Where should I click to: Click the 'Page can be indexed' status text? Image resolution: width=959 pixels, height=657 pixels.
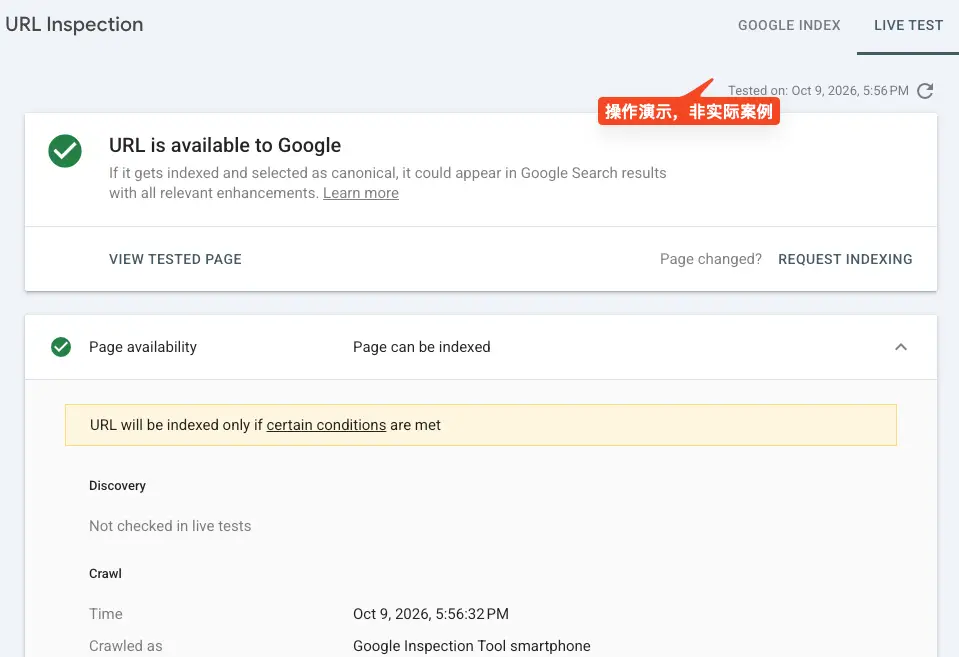[x=421, y=347]
